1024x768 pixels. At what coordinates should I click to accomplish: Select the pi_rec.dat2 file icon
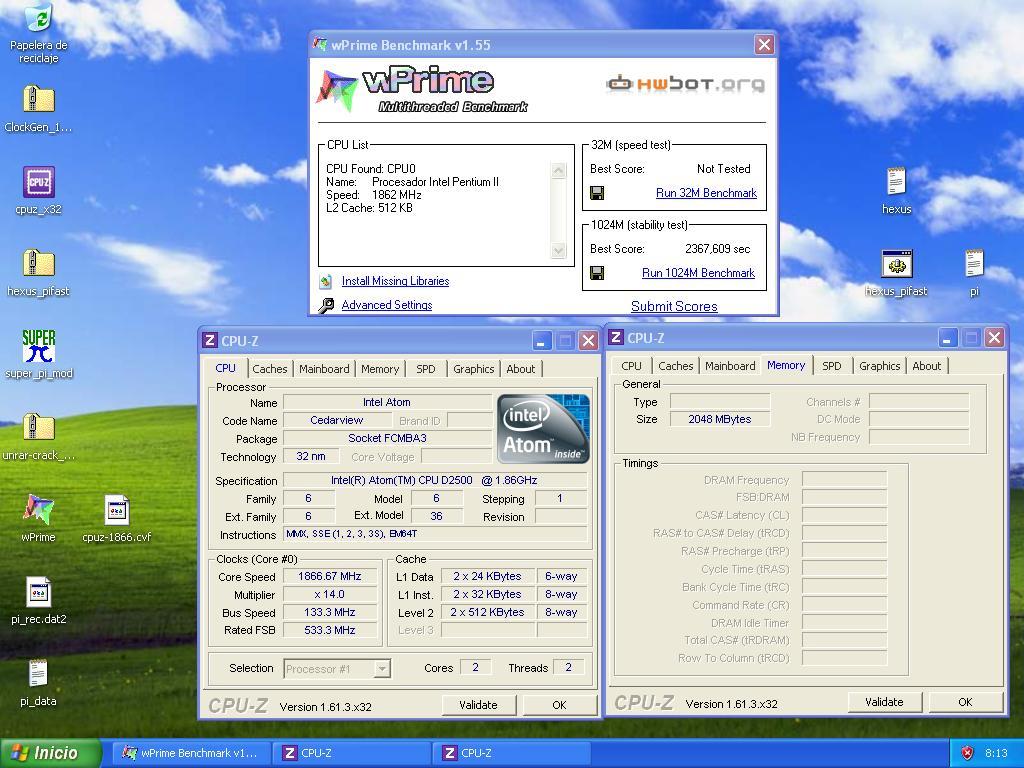(39, 592)
